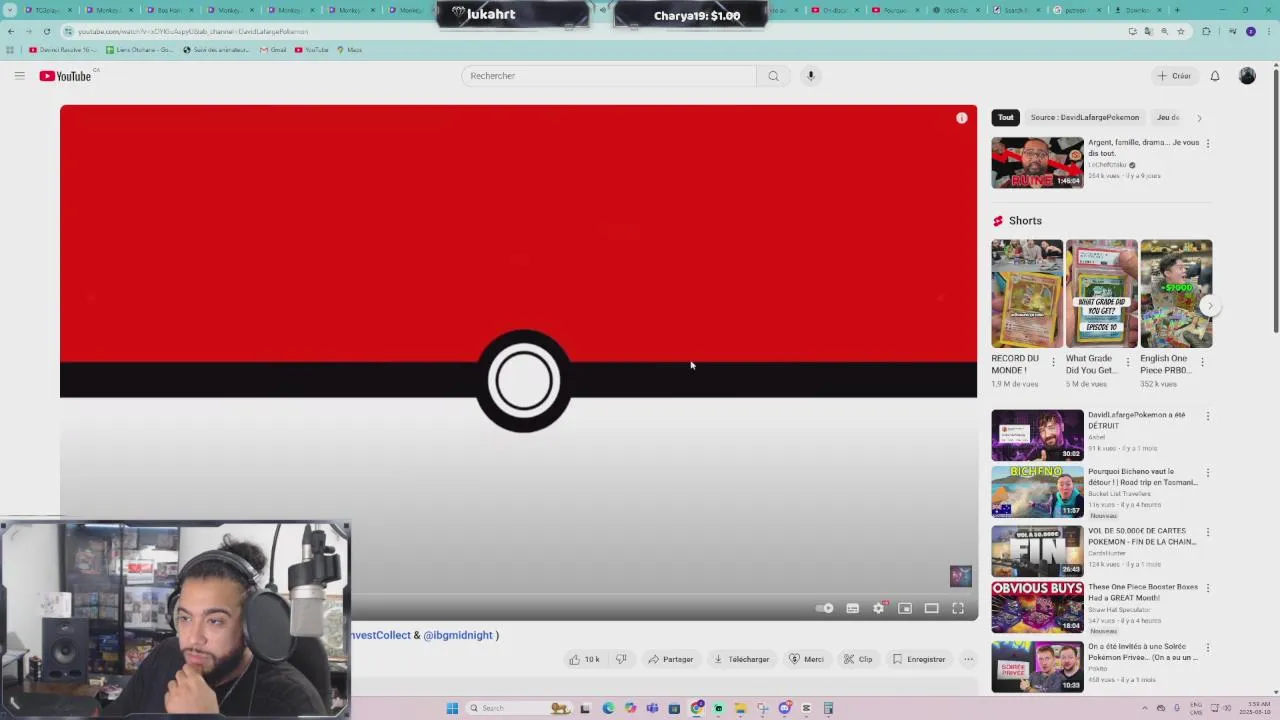This screenshot has height=720, width=1280.
Task: Open the YouTube bookmark in bookmarks bar
Action: point(312,49)
